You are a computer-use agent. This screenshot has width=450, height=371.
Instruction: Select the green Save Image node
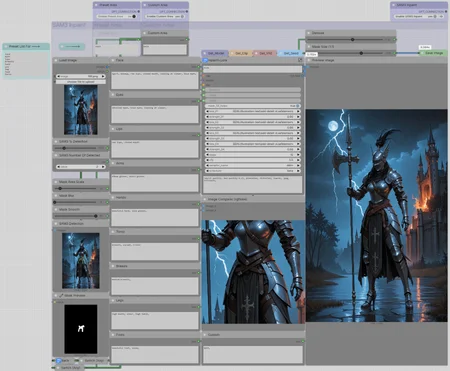[433, 53]
